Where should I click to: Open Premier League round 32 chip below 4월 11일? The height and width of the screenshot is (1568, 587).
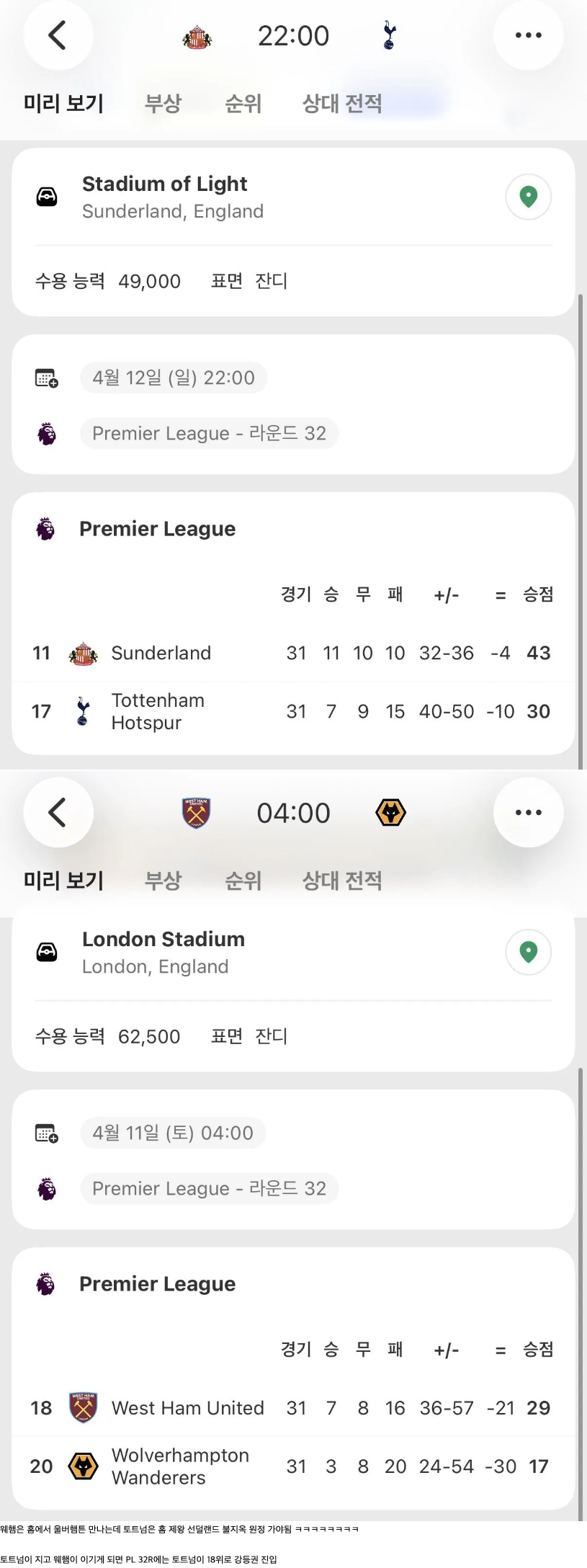pyautogui.click(x=209, y=1188)
